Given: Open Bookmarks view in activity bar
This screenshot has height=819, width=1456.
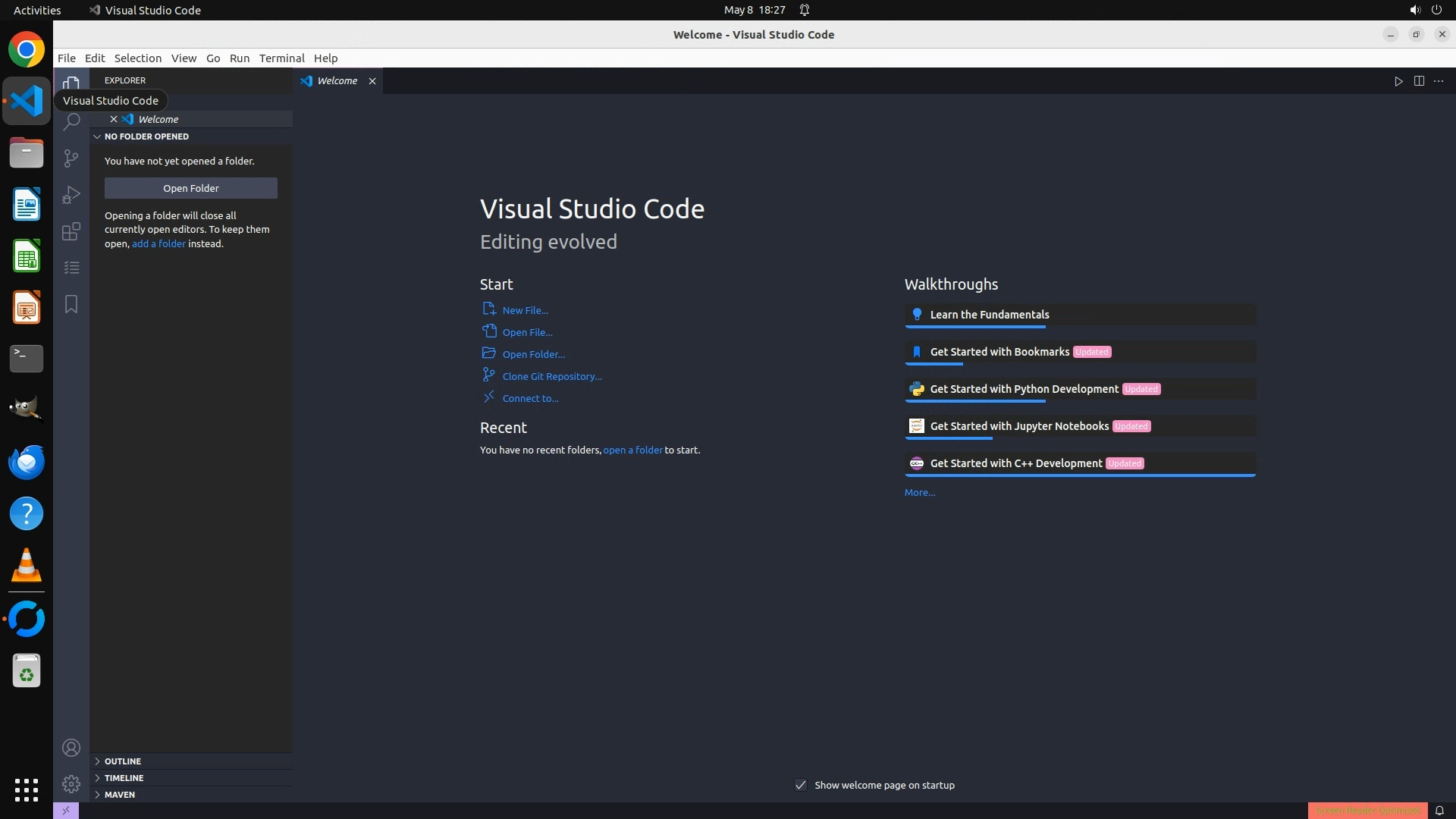Looking at the screenshot, I should [71, 304].
